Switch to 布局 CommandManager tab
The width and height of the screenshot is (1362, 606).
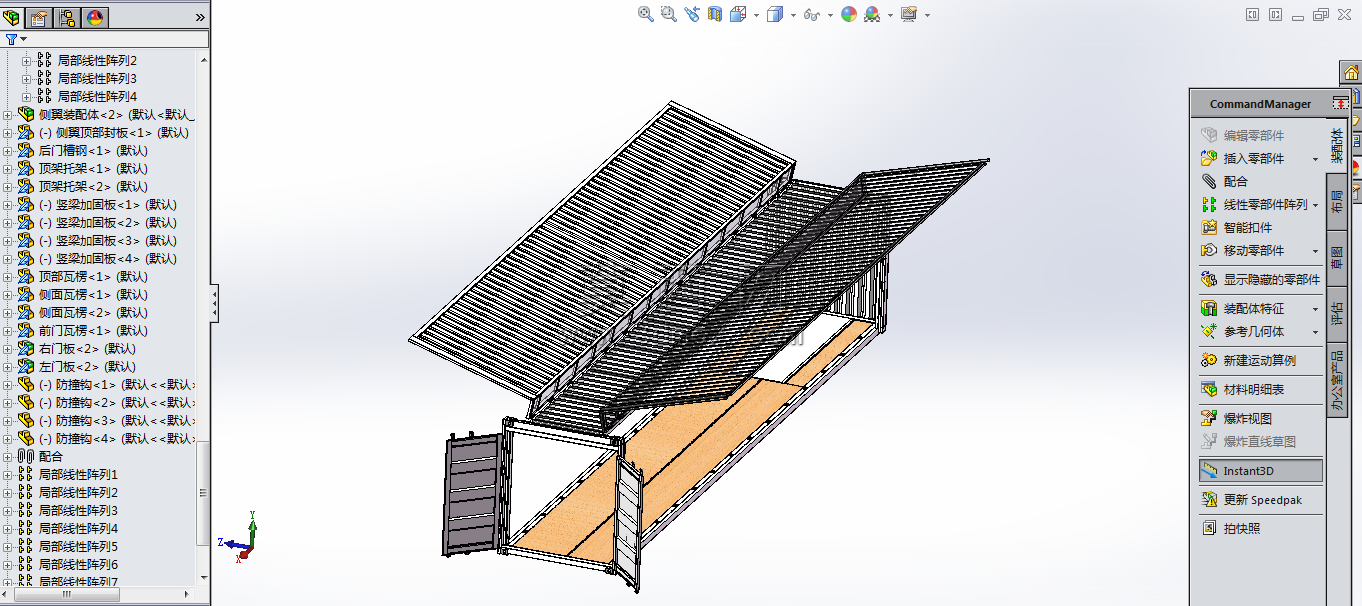[x=1337, y=203]
